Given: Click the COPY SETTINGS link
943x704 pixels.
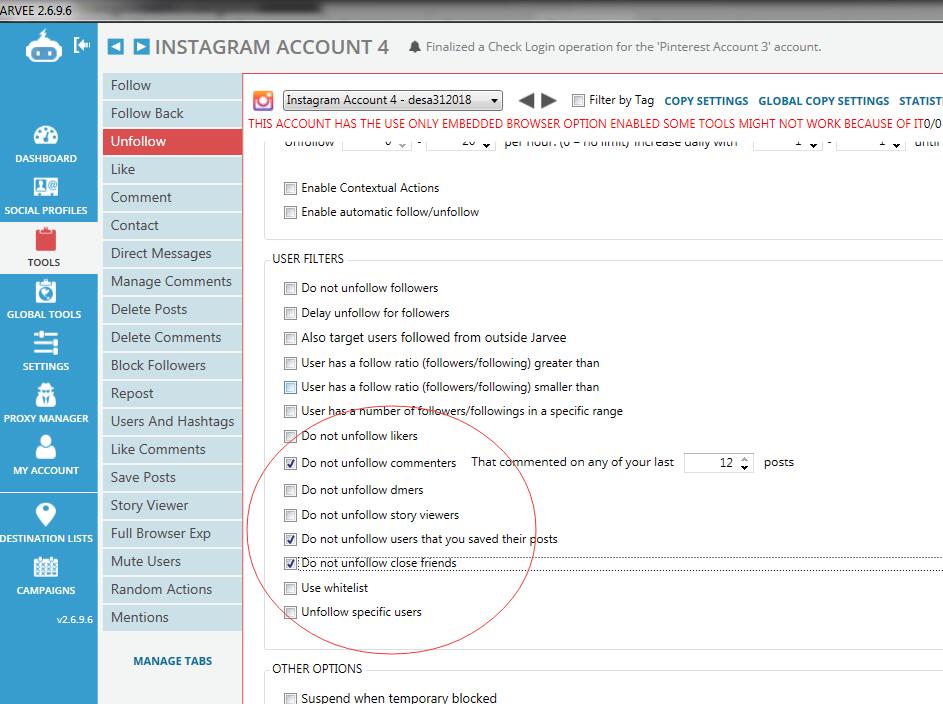Looking at the screenshot, I should (x=706, y=101).
